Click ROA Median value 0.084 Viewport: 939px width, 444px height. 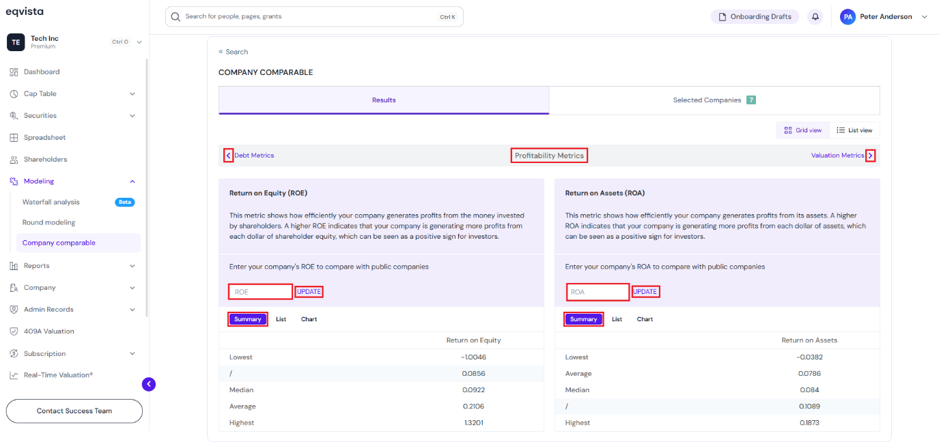click(809, 390)
